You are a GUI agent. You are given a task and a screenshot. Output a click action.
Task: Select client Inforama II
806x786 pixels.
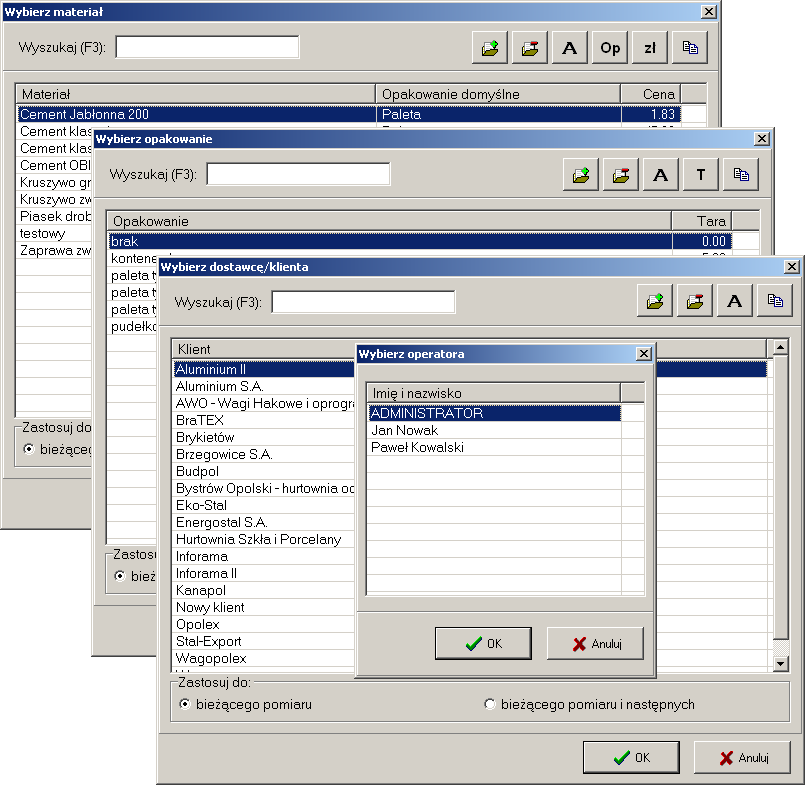click(x=264, y=573)
